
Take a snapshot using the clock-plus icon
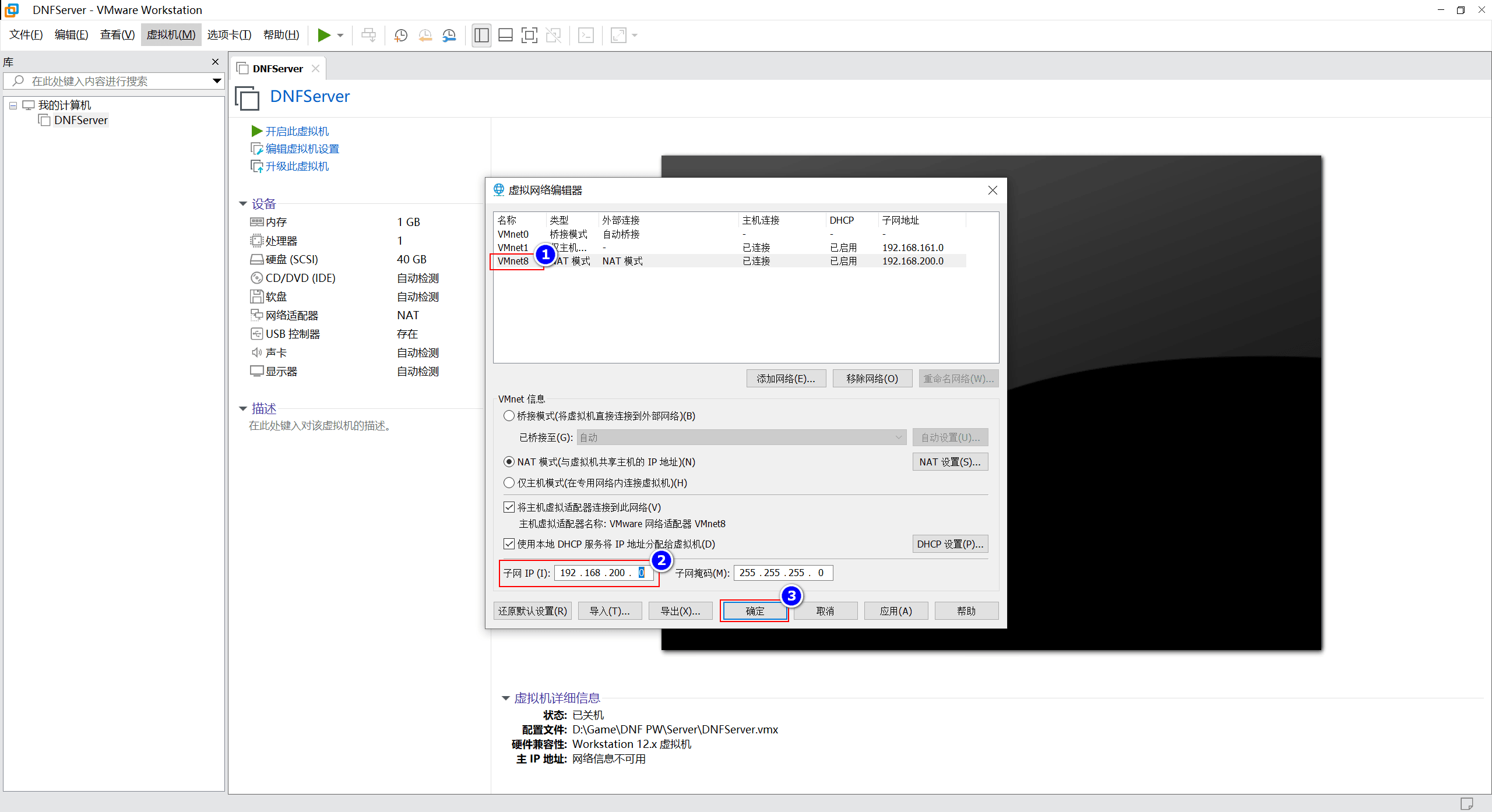tap(400, 36)
